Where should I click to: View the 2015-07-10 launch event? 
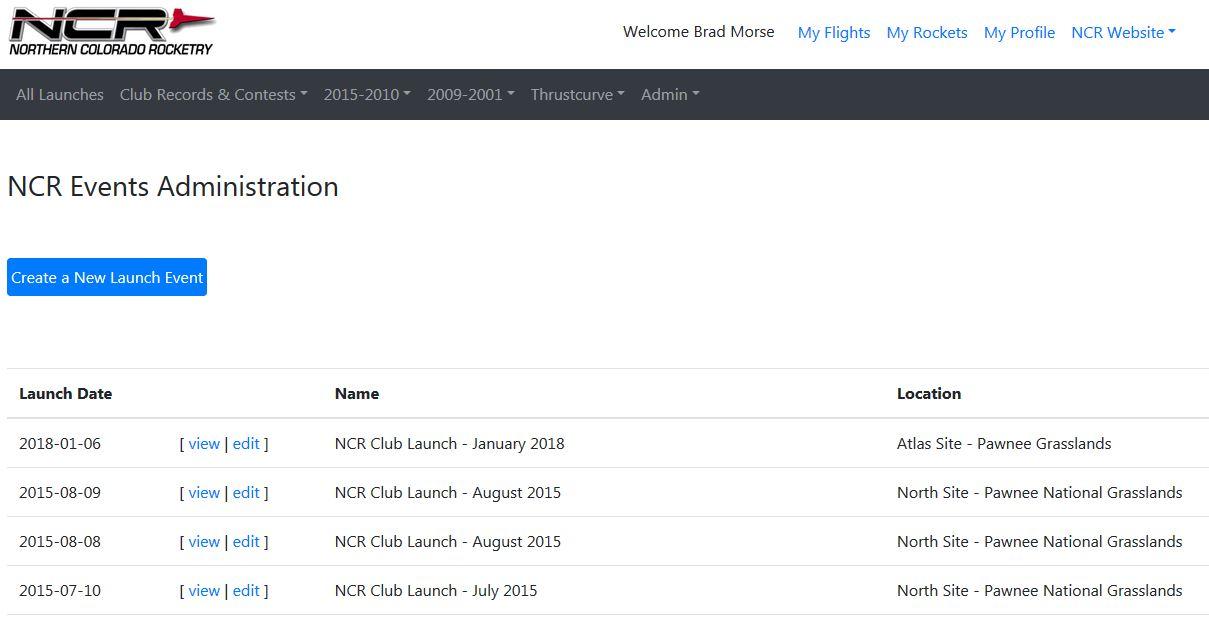tap(204, 590)
